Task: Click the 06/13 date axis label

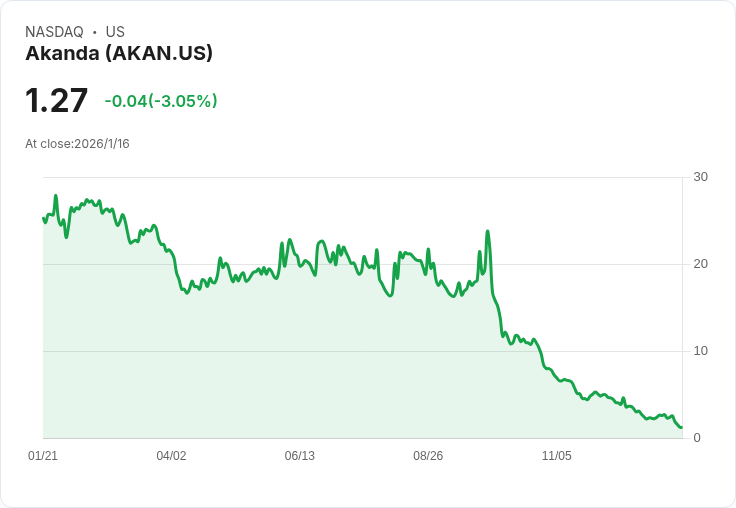Action: 299,456
